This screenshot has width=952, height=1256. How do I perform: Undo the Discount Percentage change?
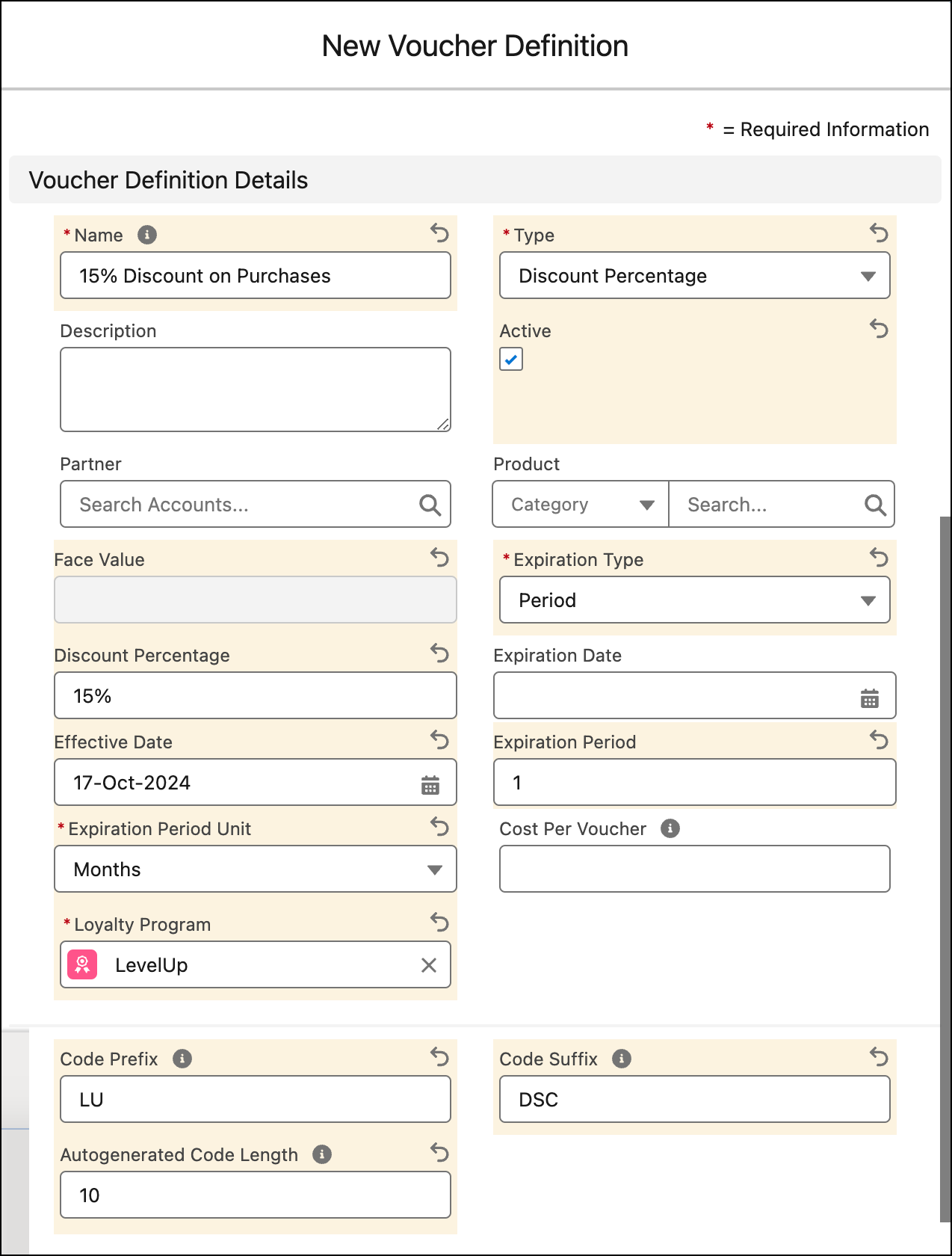pos(439,653)
